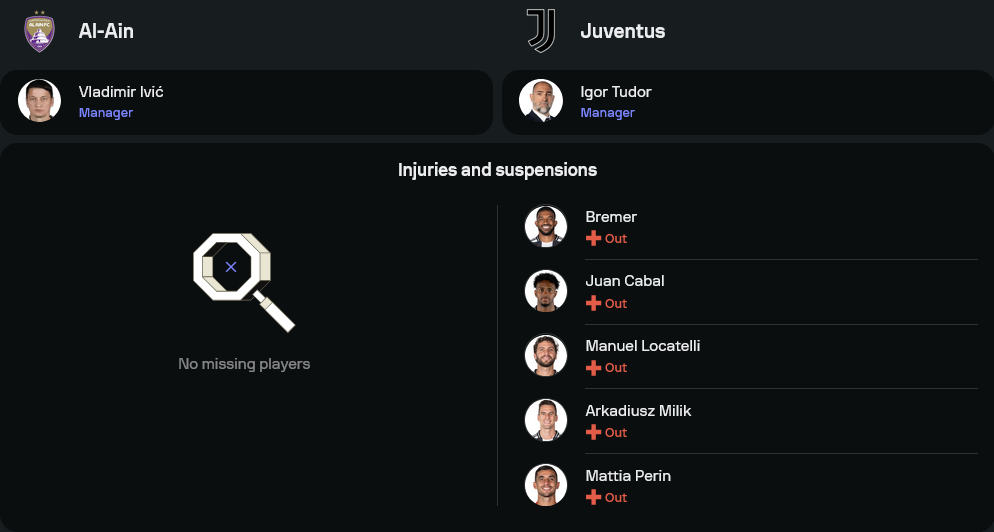
Task: Click the Al-Ain club crest
Action: tap(39, 31)
